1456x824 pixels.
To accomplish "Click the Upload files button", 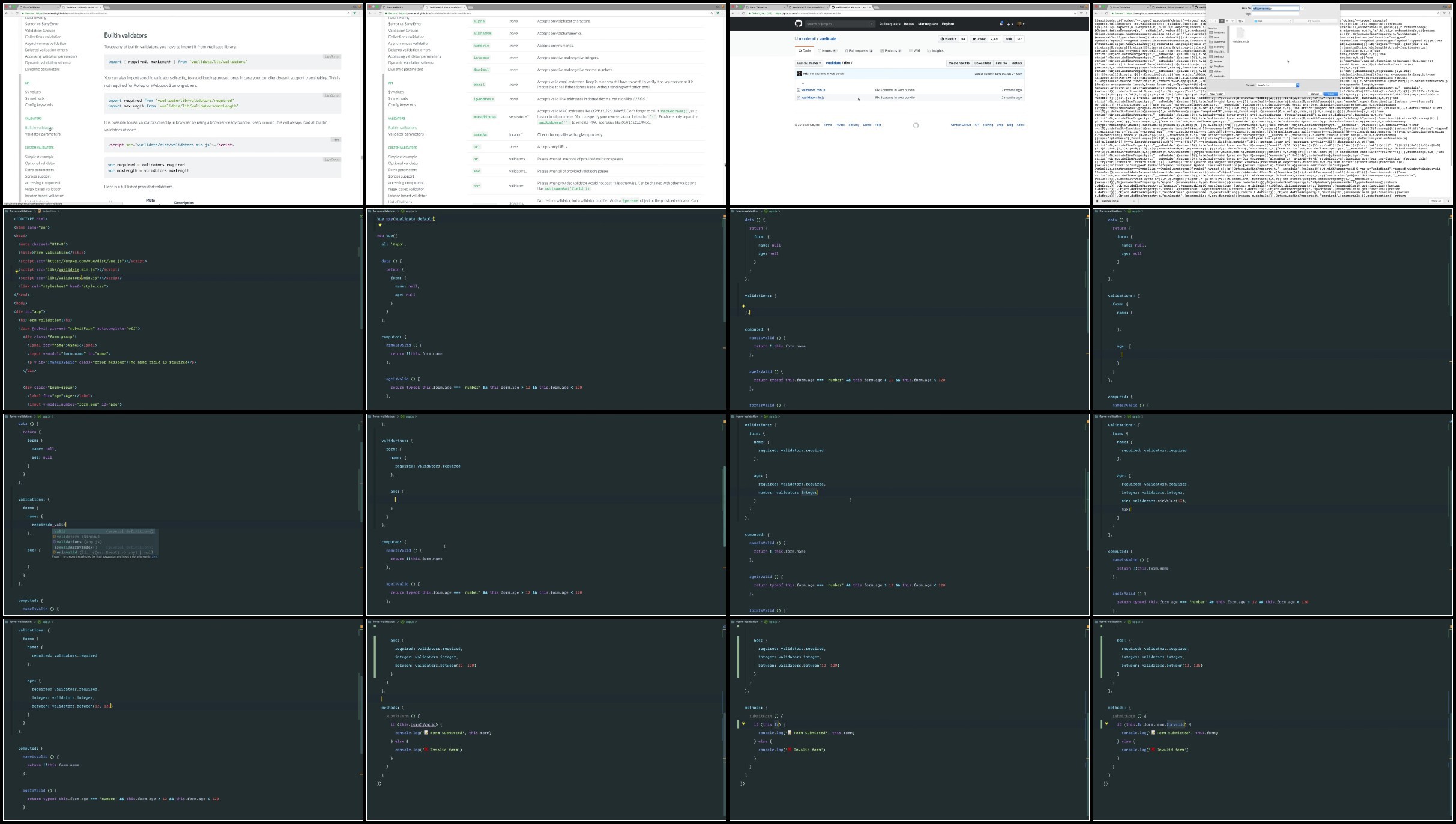I will [x=983, y=63].
